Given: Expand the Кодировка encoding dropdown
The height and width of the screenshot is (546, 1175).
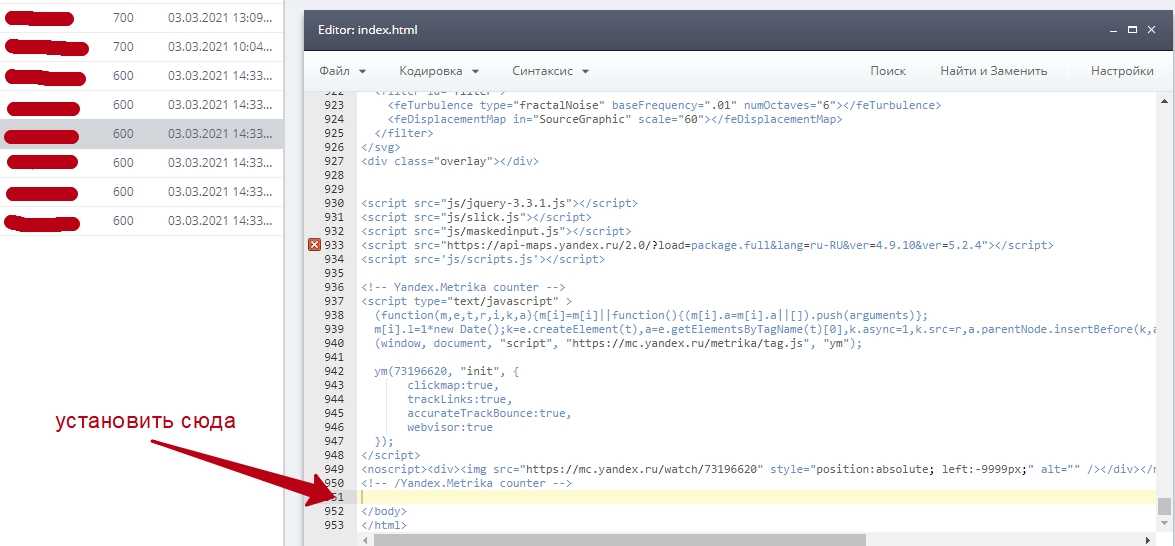Looking at the screenshot, I should 439,71.
